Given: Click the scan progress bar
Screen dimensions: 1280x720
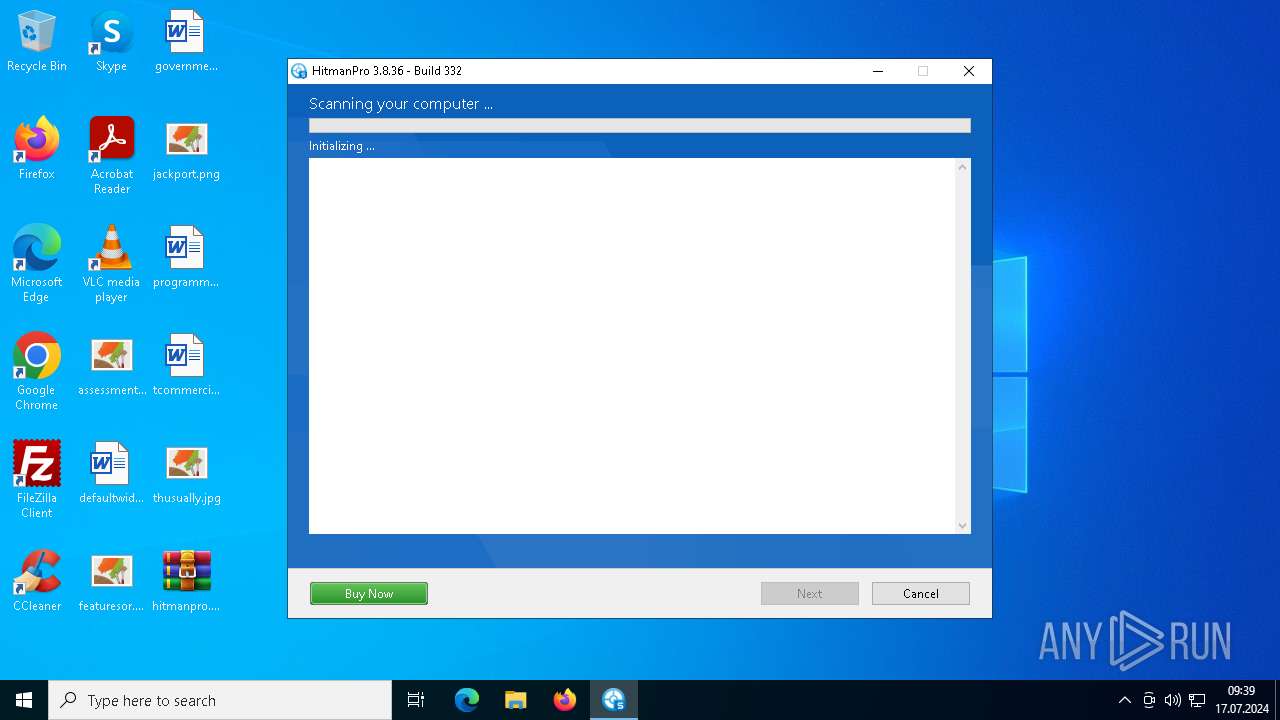Looking at the screenshot, I should 640,126.
